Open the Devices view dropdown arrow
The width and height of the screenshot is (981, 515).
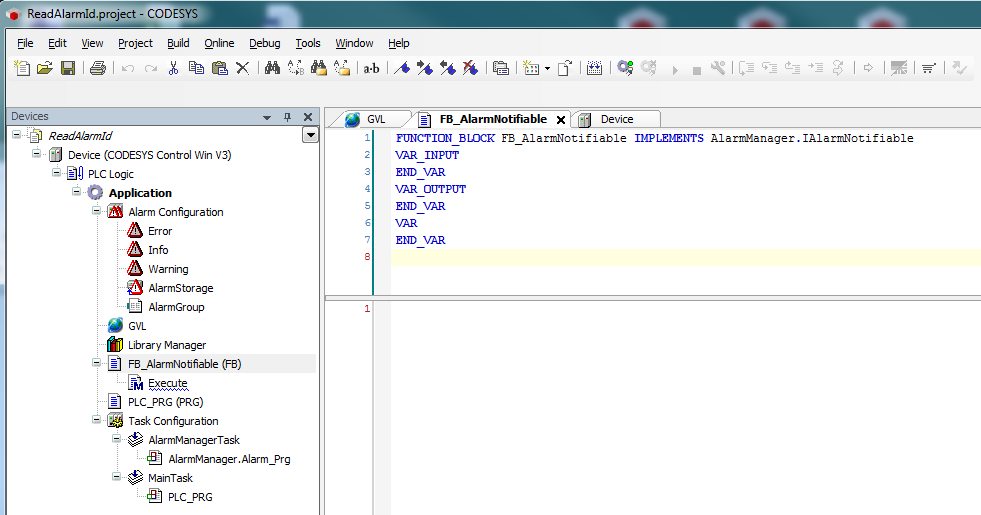tap(309, 136)
